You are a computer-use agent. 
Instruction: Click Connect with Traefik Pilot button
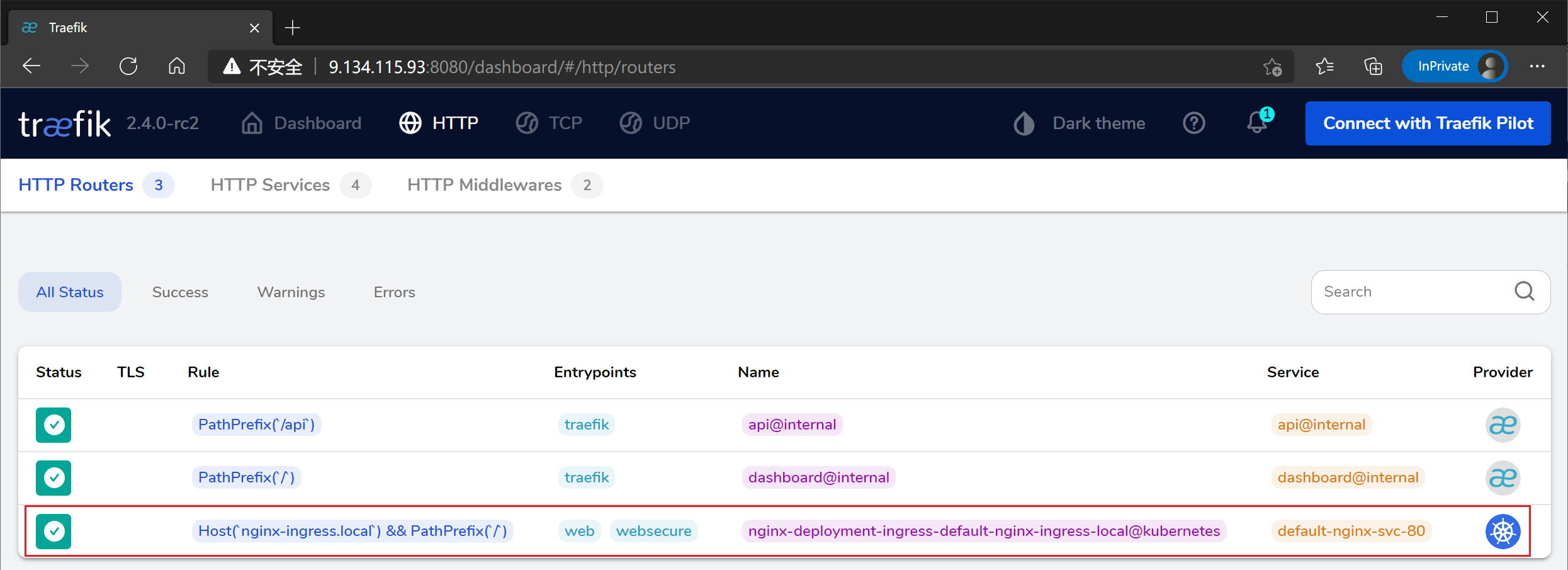click(1428, 123)
